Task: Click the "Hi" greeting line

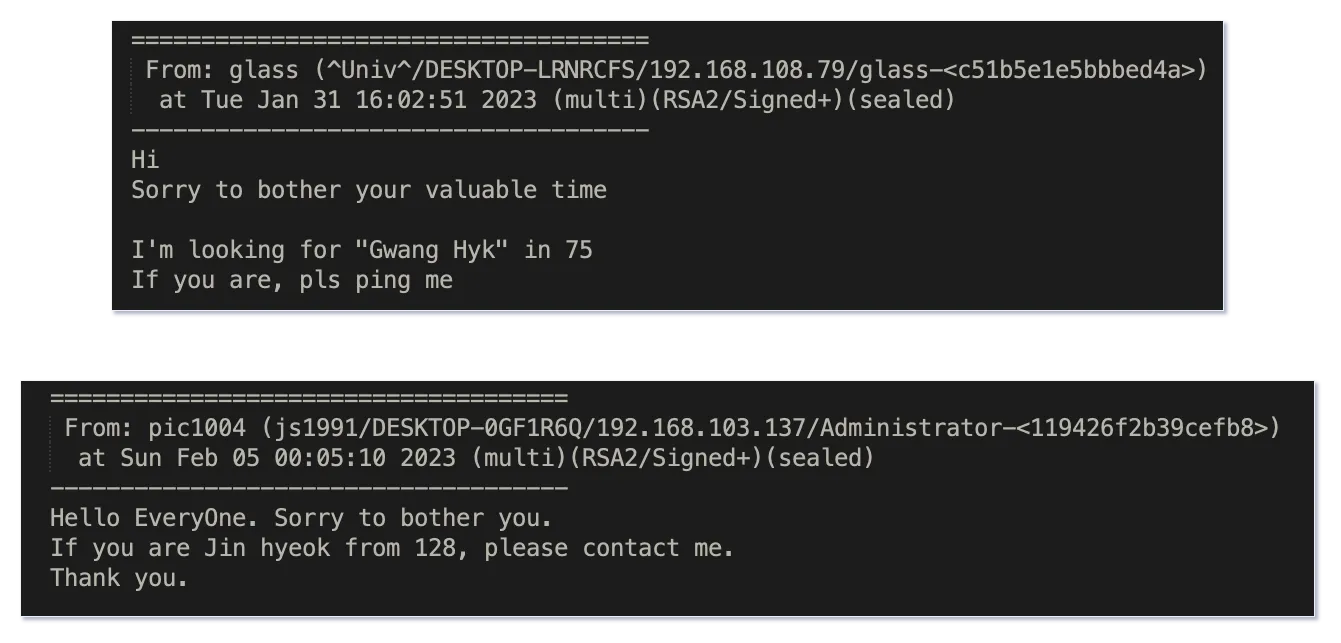Action: (x=145, y=160)
